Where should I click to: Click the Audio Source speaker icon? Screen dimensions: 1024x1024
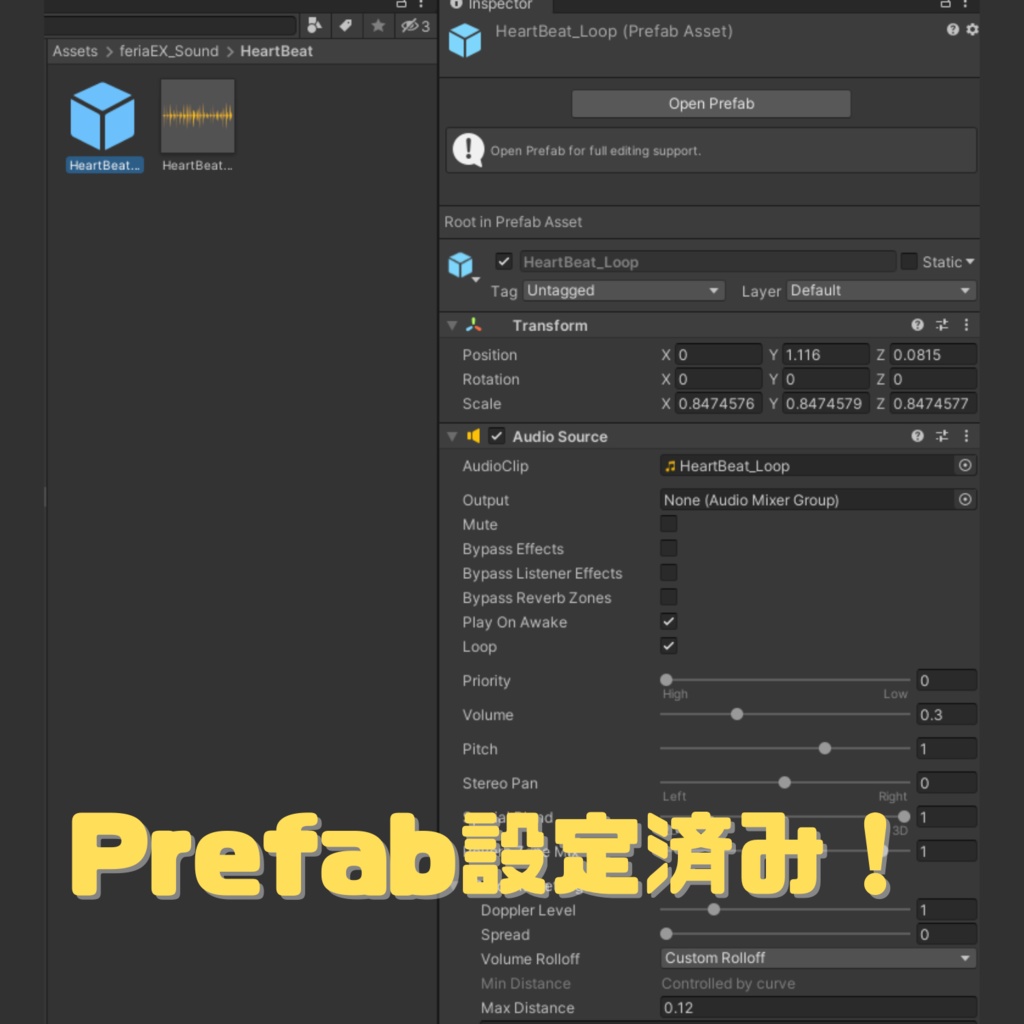click(x=474, y=436)
